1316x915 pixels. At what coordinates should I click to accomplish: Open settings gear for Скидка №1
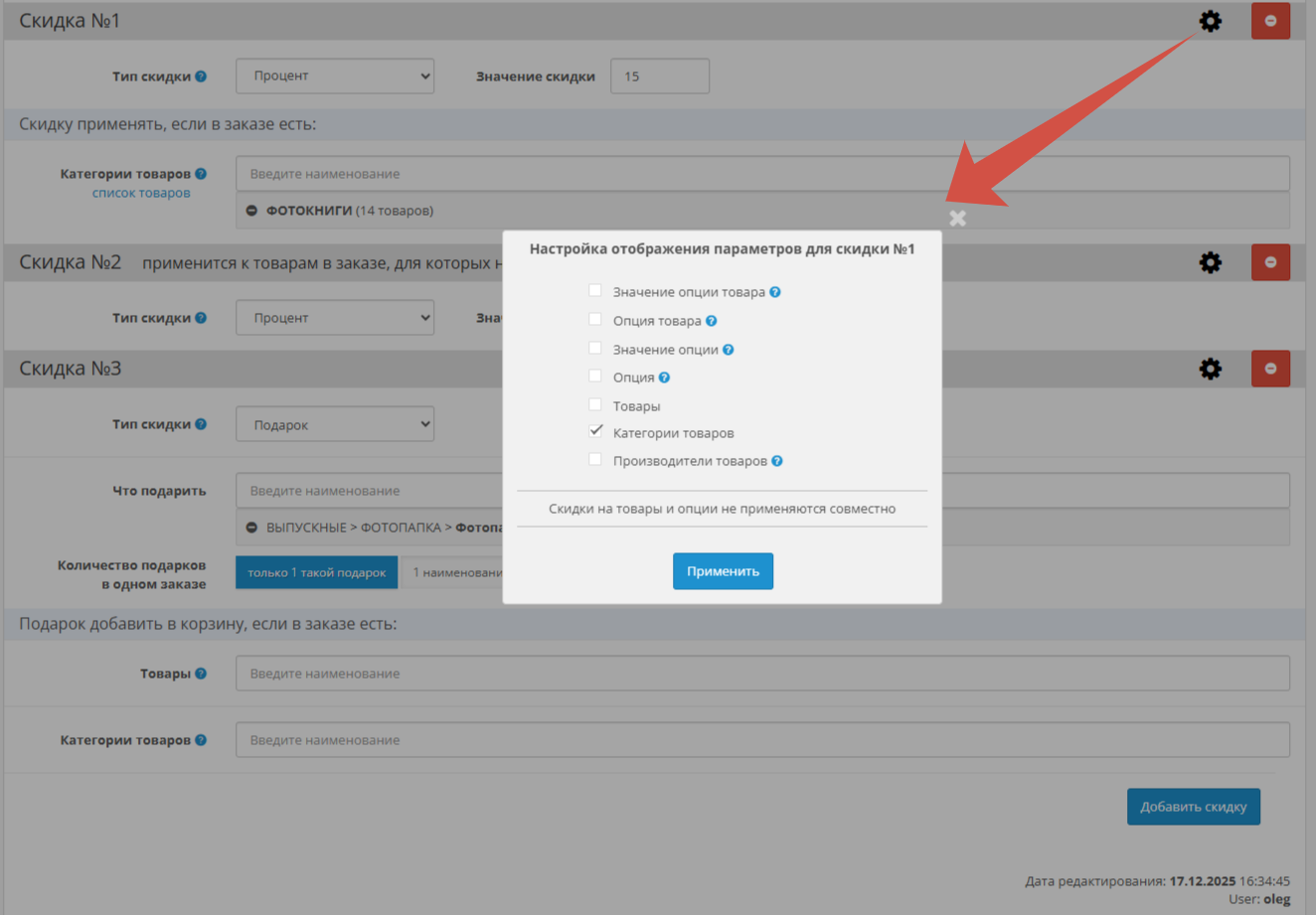pos(1210,21)
